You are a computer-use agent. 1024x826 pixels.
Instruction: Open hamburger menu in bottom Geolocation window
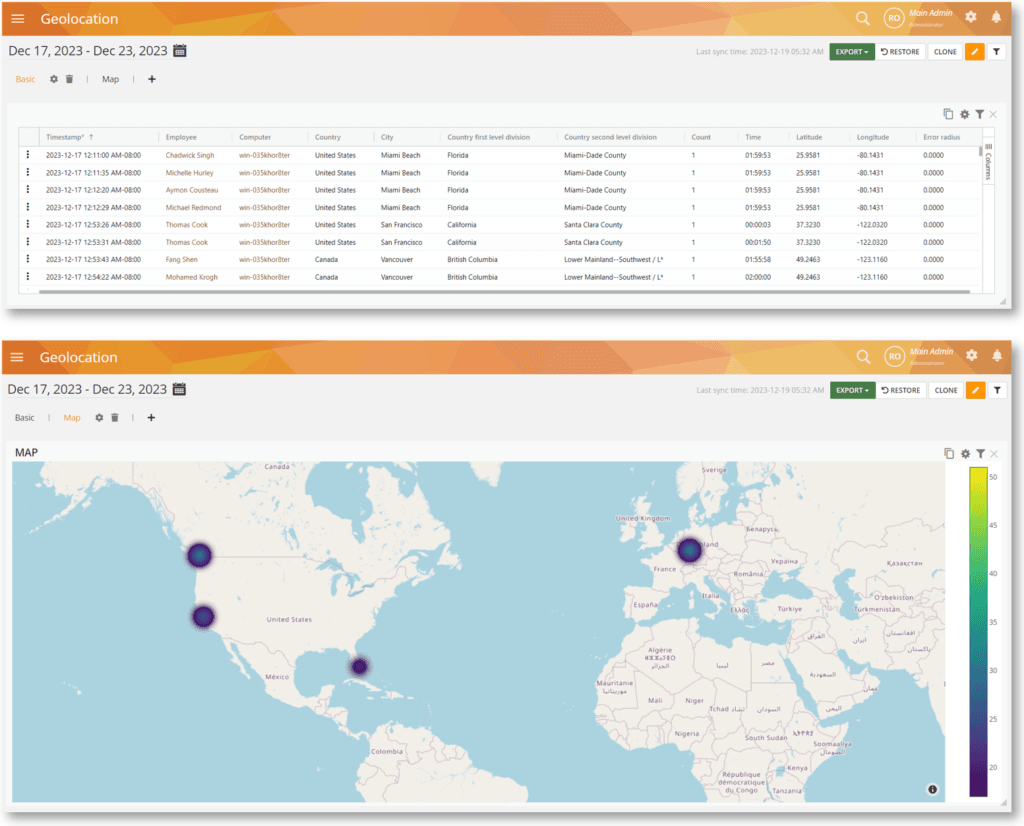(x=17, y=357)
